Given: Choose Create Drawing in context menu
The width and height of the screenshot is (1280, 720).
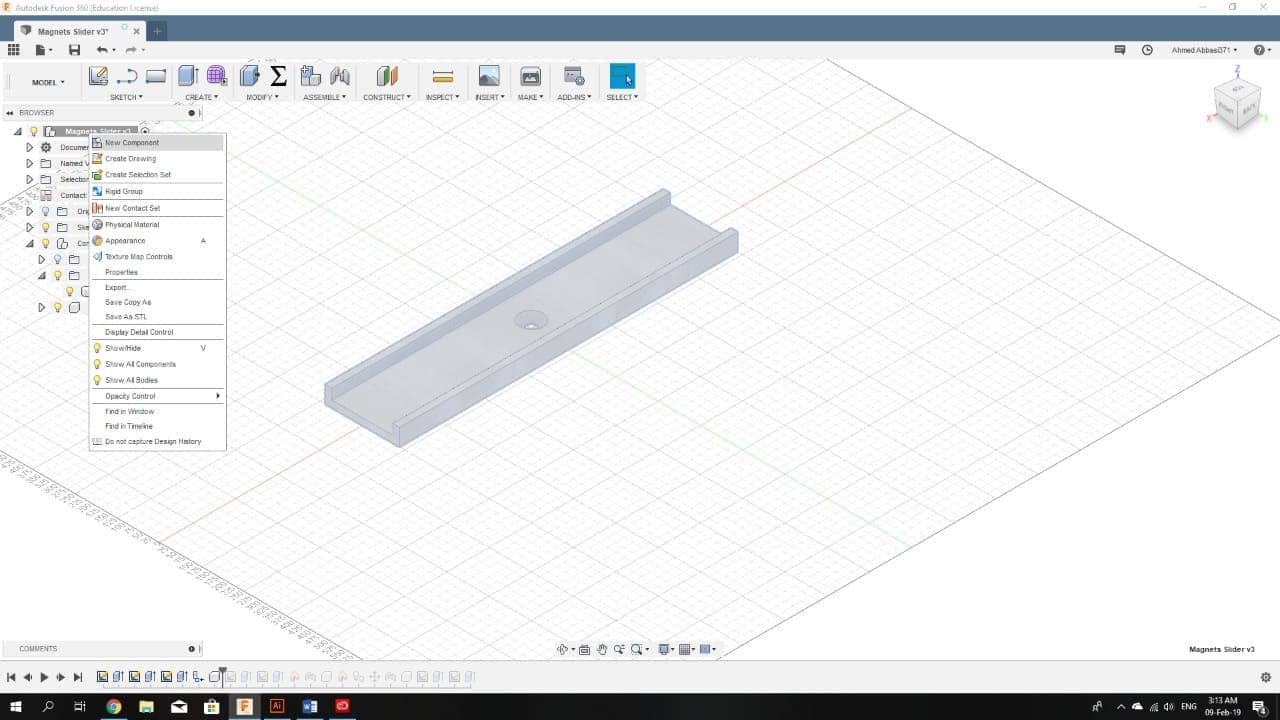Looking at the screenshot, I should coord(157,159).
